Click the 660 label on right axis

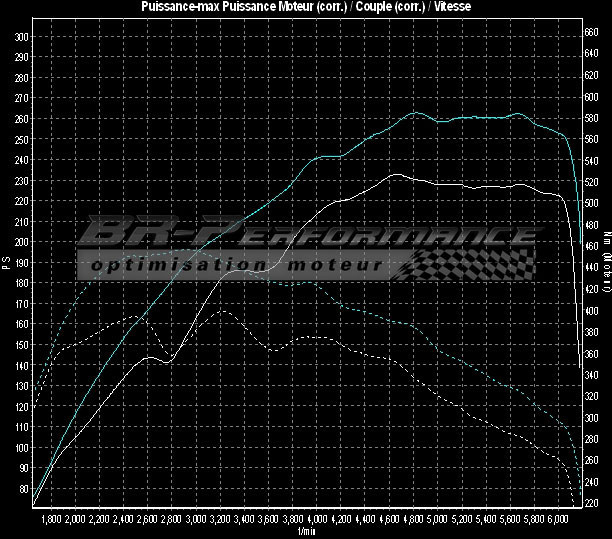click(591, 33)
